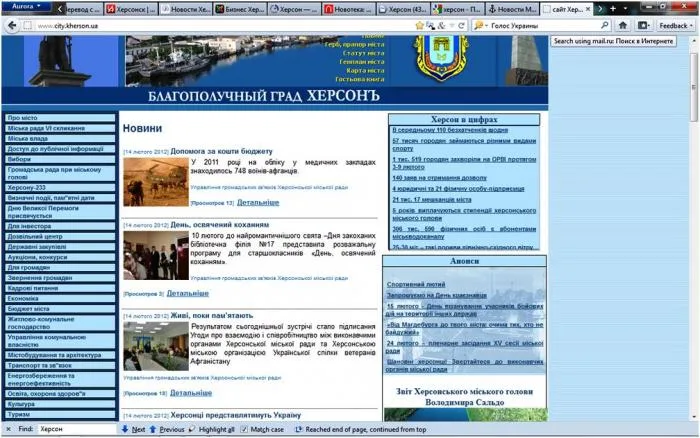The height and width of the screenshot is (438, 700).
Task: Click the Previous find result arrow
Action: 167,429
